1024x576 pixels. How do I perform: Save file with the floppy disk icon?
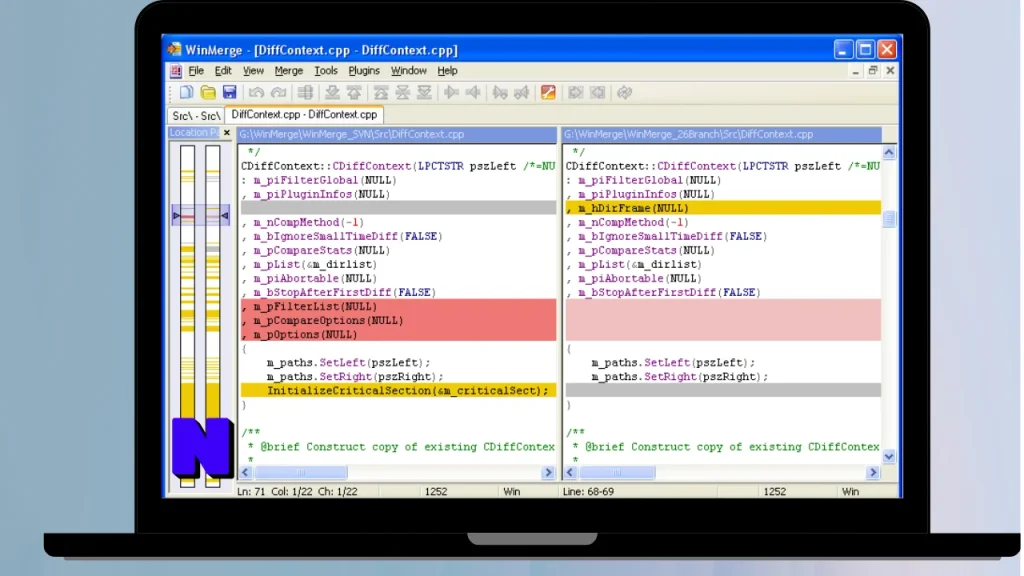(229, 93)
